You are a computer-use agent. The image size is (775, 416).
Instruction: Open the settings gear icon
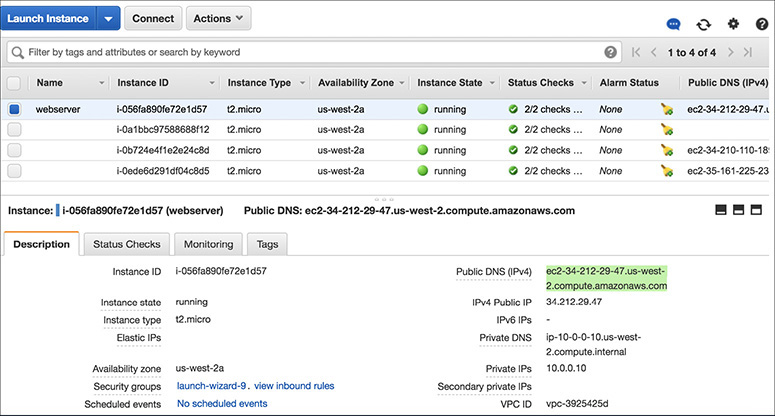point(733,24)
